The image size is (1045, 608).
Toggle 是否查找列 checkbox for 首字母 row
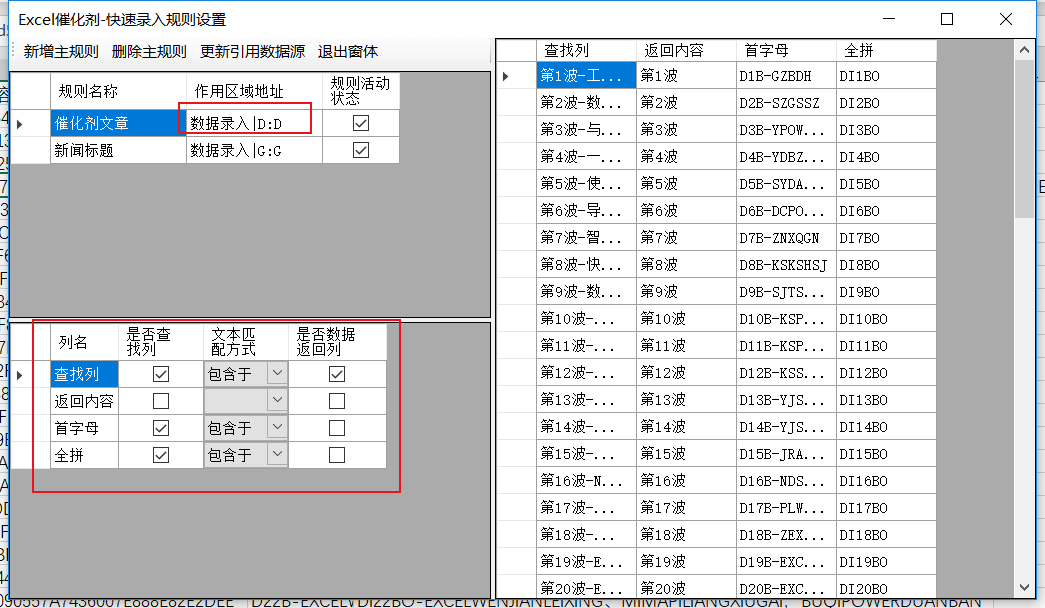[x=161, y=428]
